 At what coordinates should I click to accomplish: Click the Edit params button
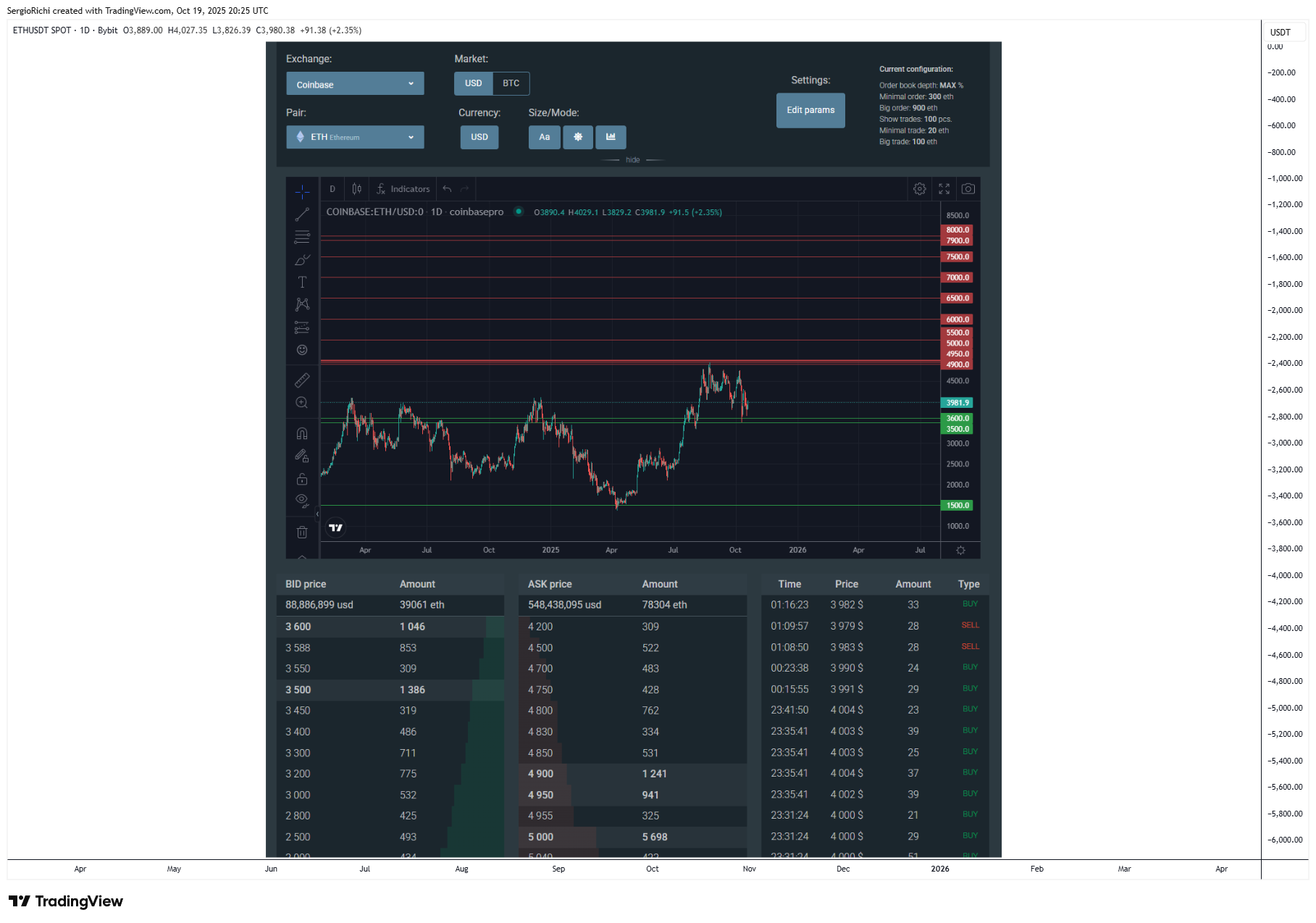810,110
